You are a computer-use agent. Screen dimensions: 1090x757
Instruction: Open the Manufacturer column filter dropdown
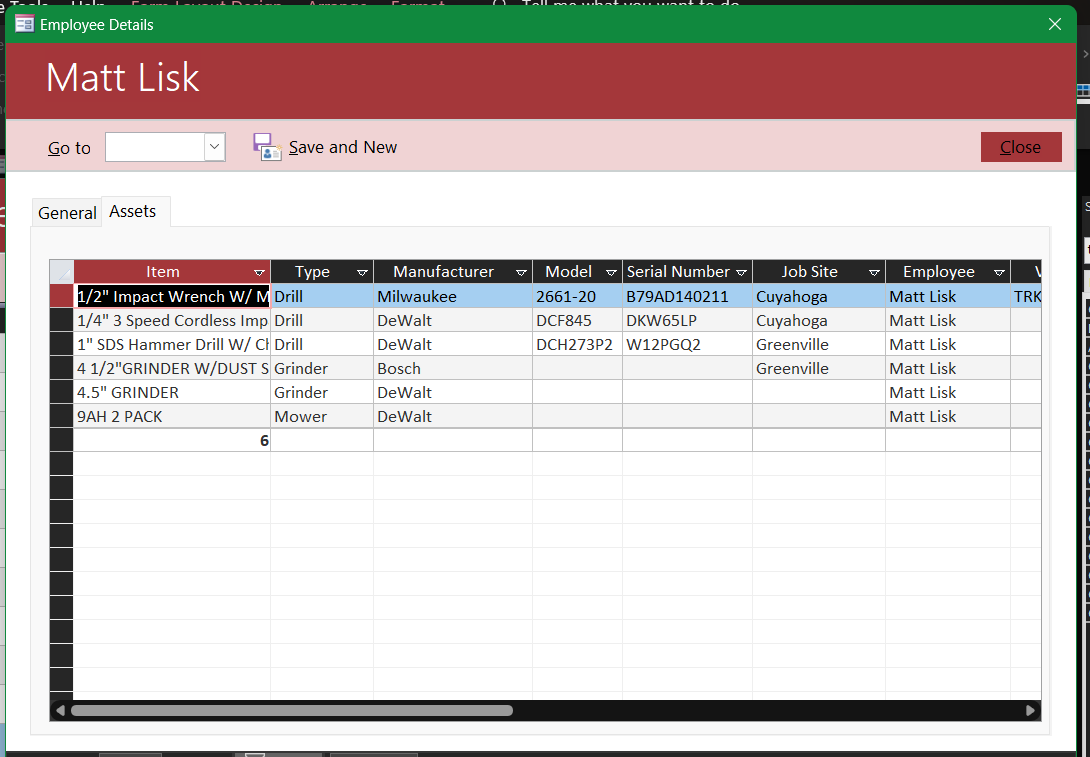click(x=521, y=272)
